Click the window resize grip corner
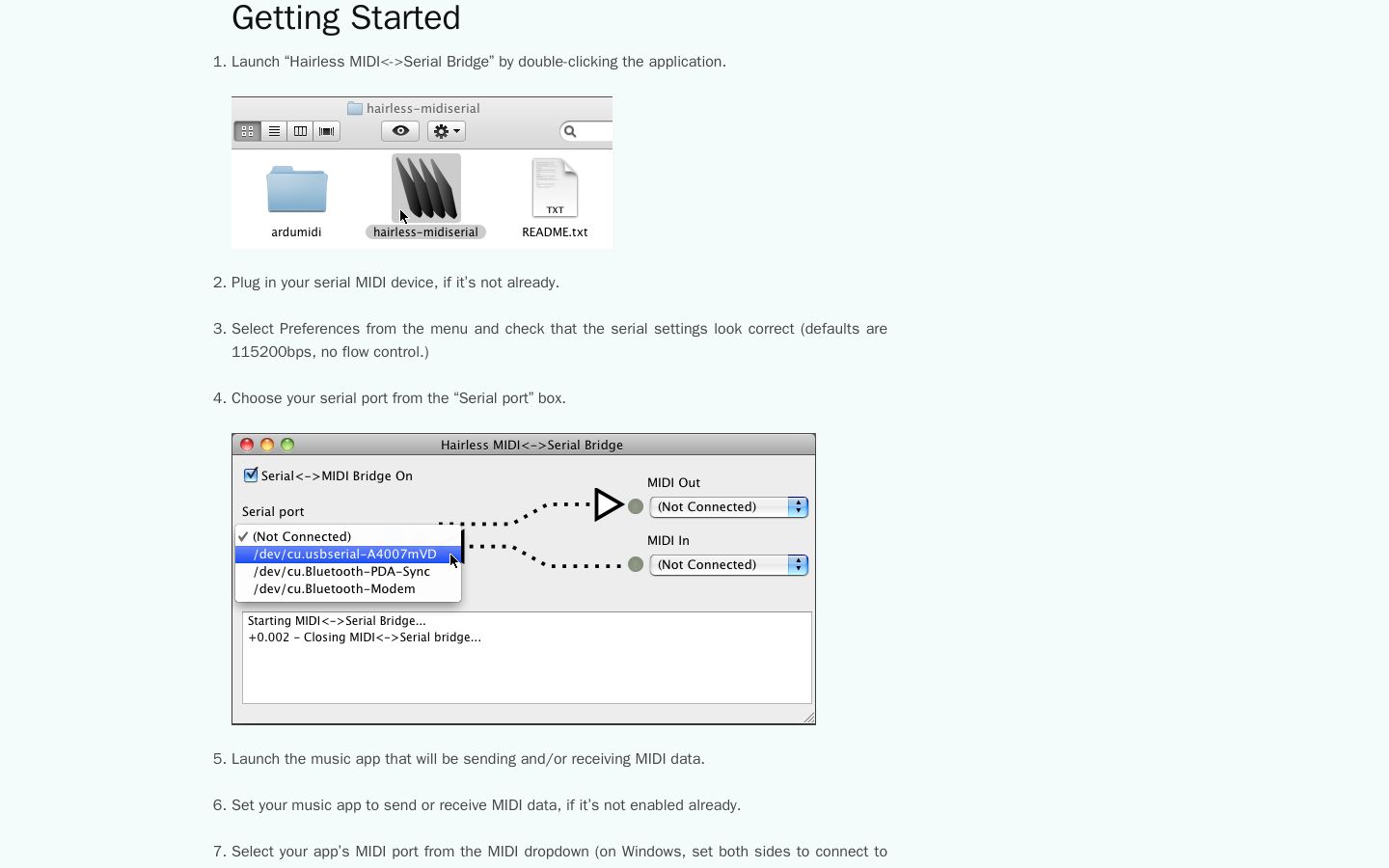 pos(808,717)
